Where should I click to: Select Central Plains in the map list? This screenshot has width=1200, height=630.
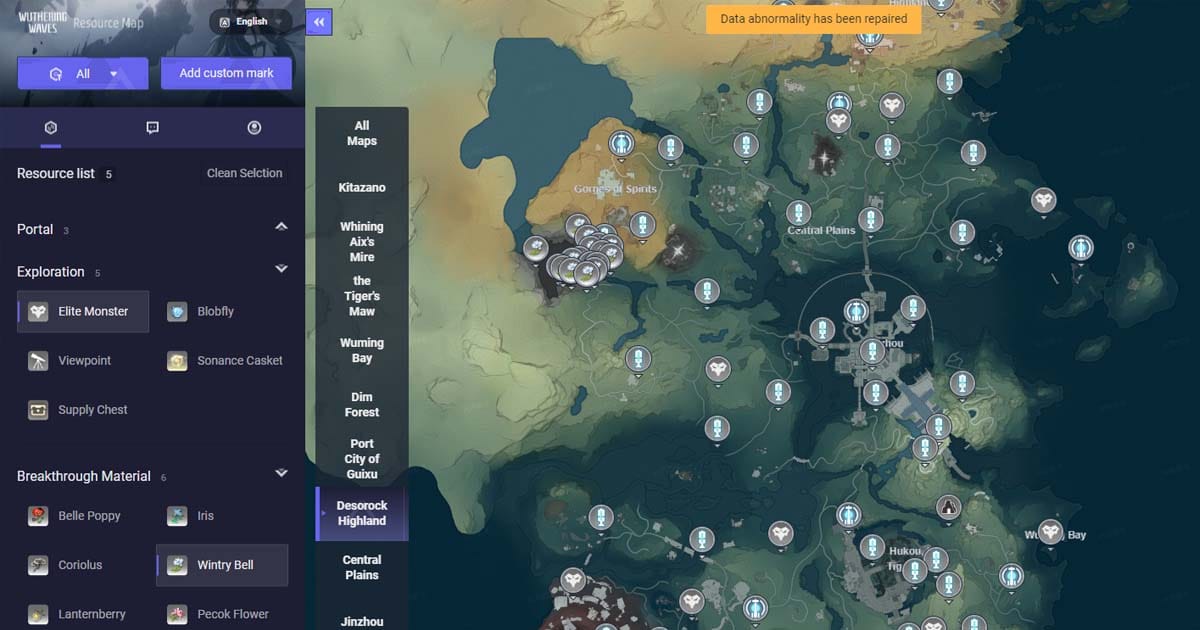coord(362,567)
